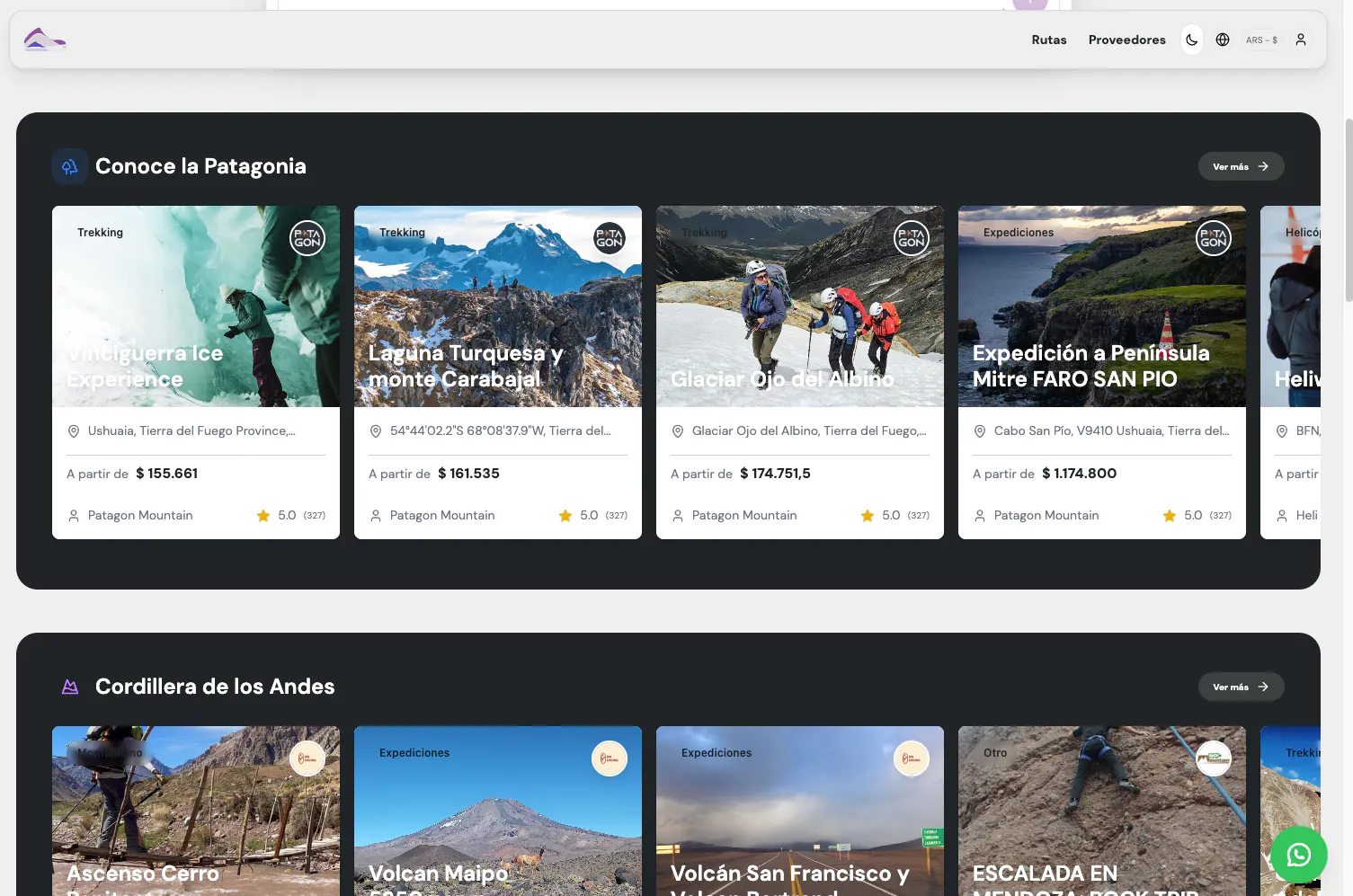
Task: Click the location pin icon for 54°44'02.2"S address
Action: (x=376, y=431)
